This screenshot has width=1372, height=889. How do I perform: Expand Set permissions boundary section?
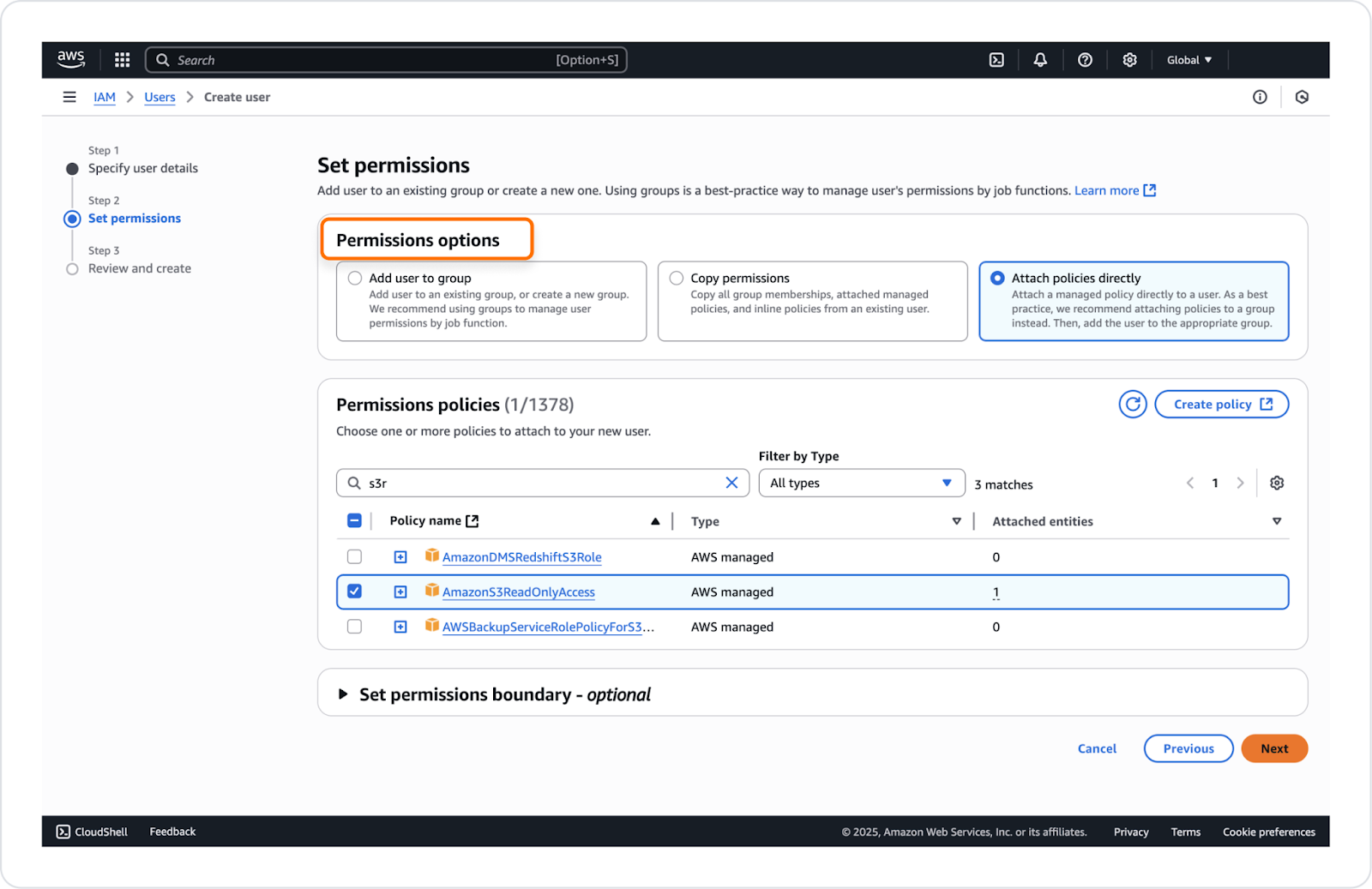tap(343, 694)
